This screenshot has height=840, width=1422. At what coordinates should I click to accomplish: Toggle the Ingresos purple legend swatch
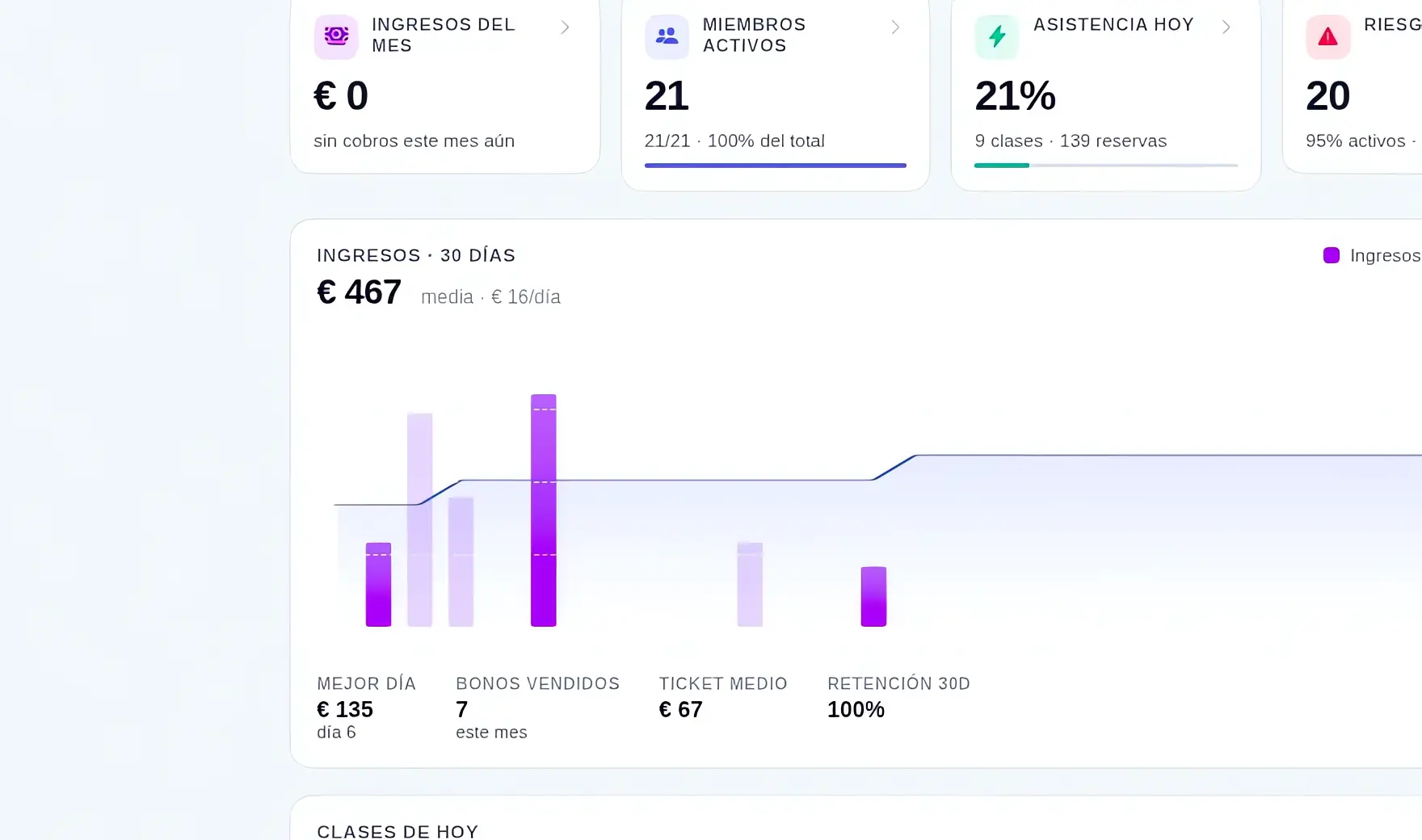point(1332,255)
